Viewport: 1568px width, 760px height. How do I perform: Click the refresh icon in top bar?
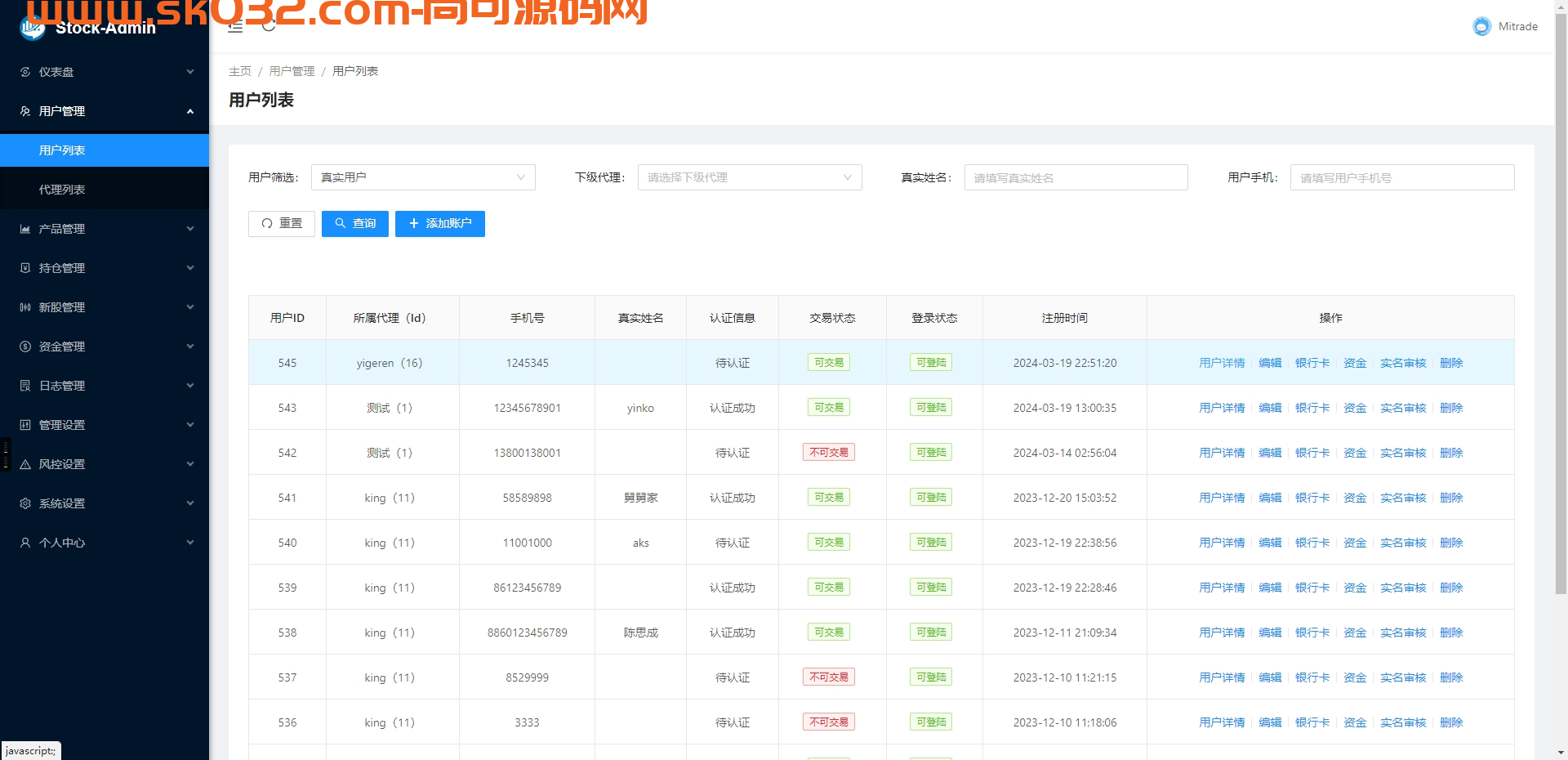[x=269, y=26]
